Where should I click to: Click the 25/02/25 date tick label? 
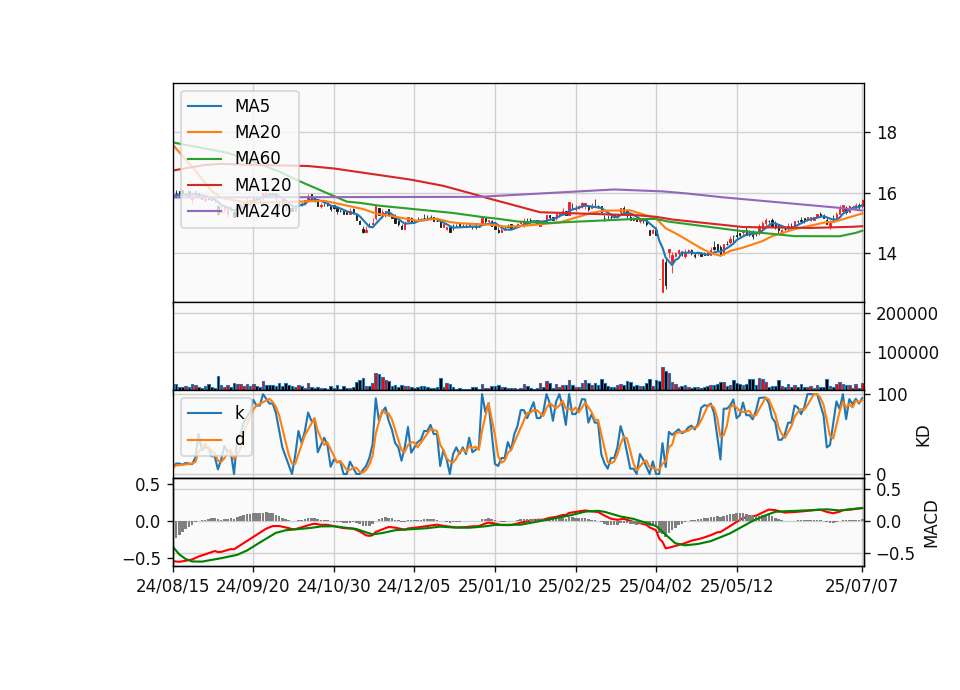pyautogui.click(x=575, y=586)
